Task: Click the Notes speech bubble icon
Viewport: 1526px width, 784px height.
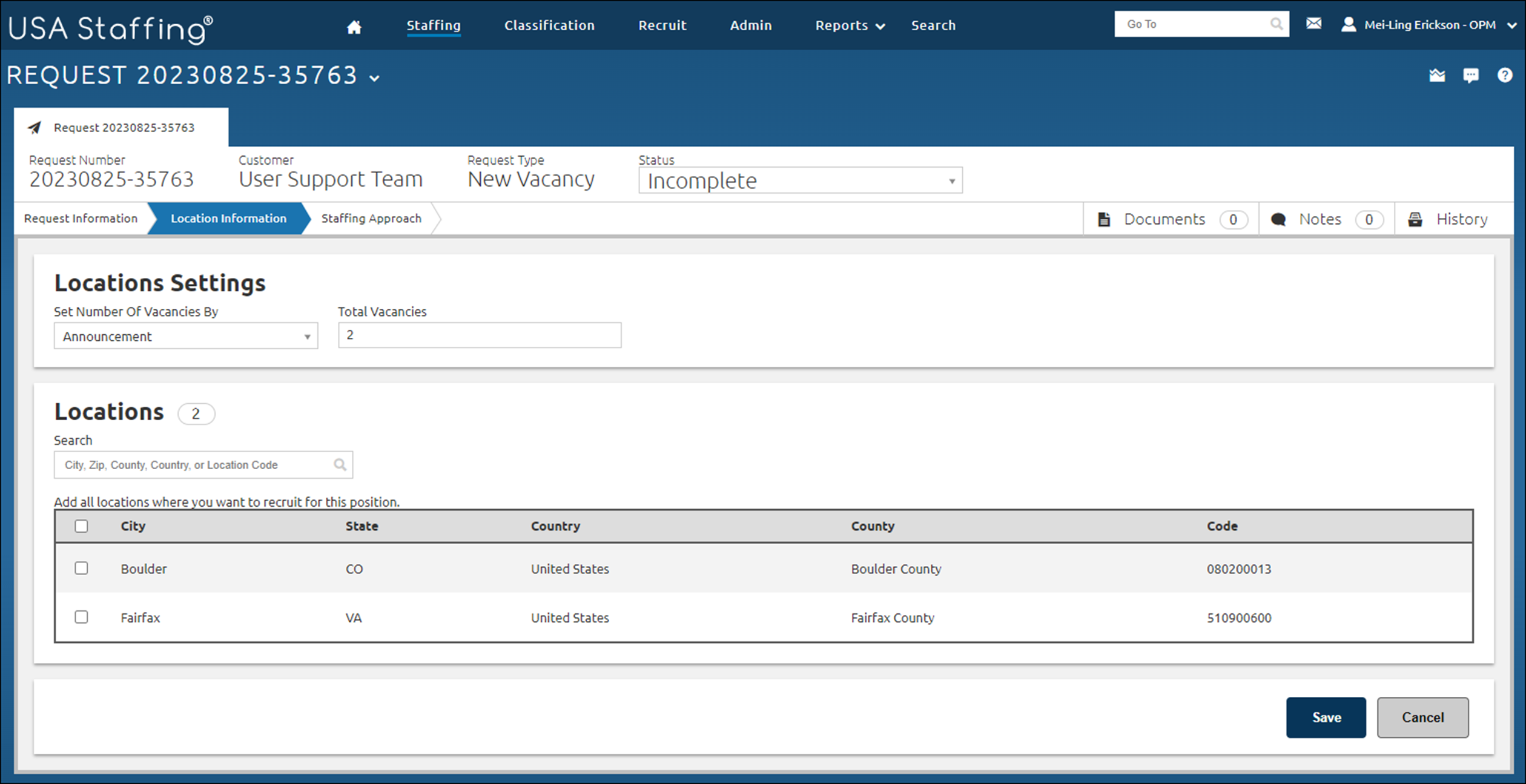Action: point(1278,219)
